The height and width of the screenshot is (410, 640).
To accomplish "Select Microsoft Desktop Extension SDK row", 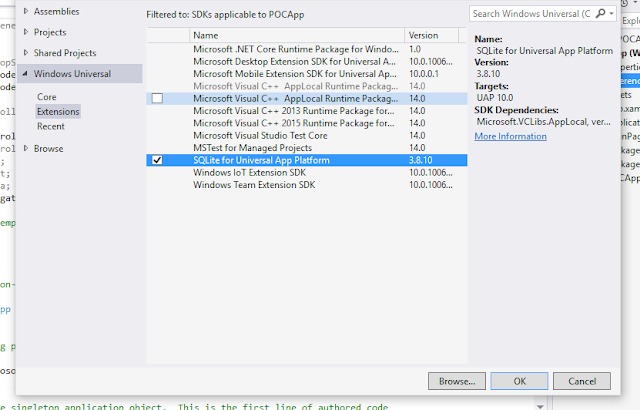I will pyautogui.click(x=307, y=62).
